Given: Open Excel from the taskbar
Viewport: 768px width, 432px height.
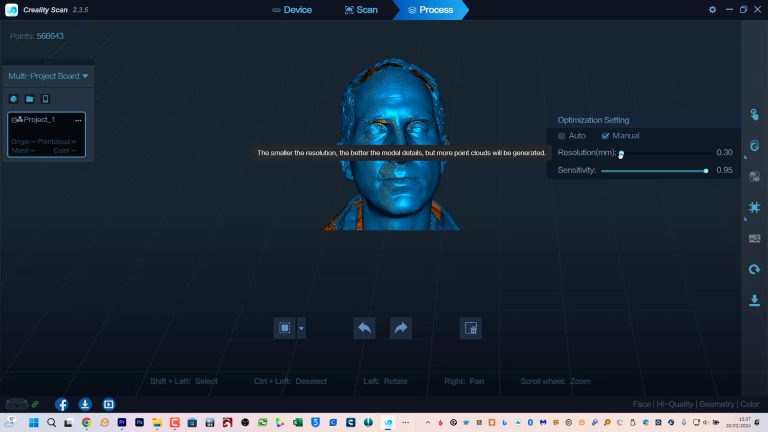Looking at the screenshot, I should [298, 422].
